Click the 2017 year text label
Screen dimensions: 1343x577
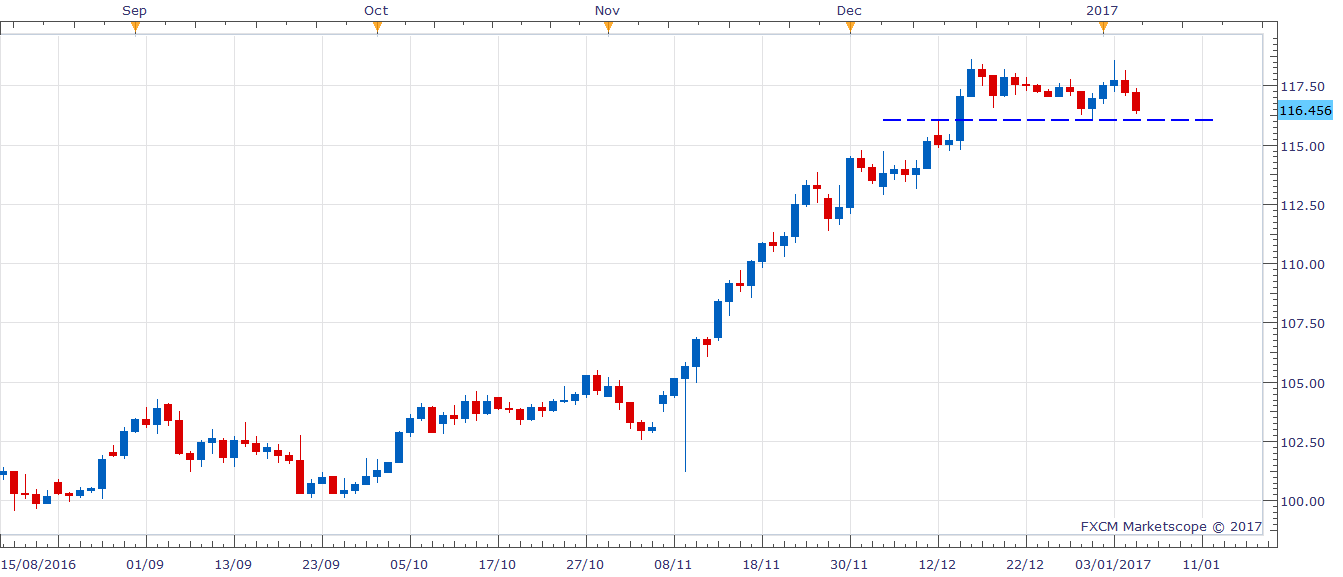1102,10
